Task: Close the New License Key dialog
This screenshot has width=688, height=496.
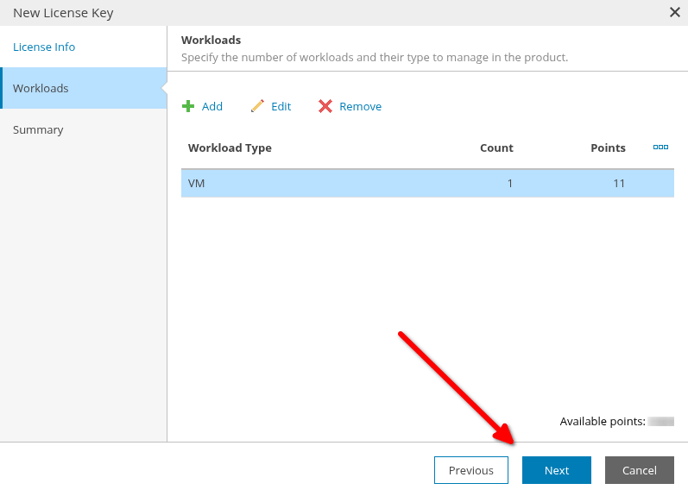Action: click(x=674, y=12)
